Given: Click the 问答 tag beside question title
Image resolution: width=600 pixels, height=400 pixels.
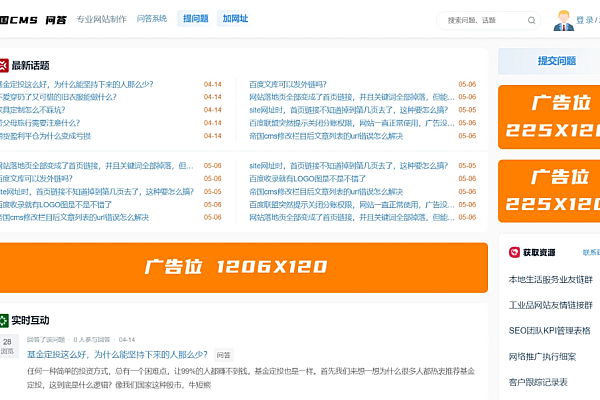Looking at the screenshot, I should 223,354.
